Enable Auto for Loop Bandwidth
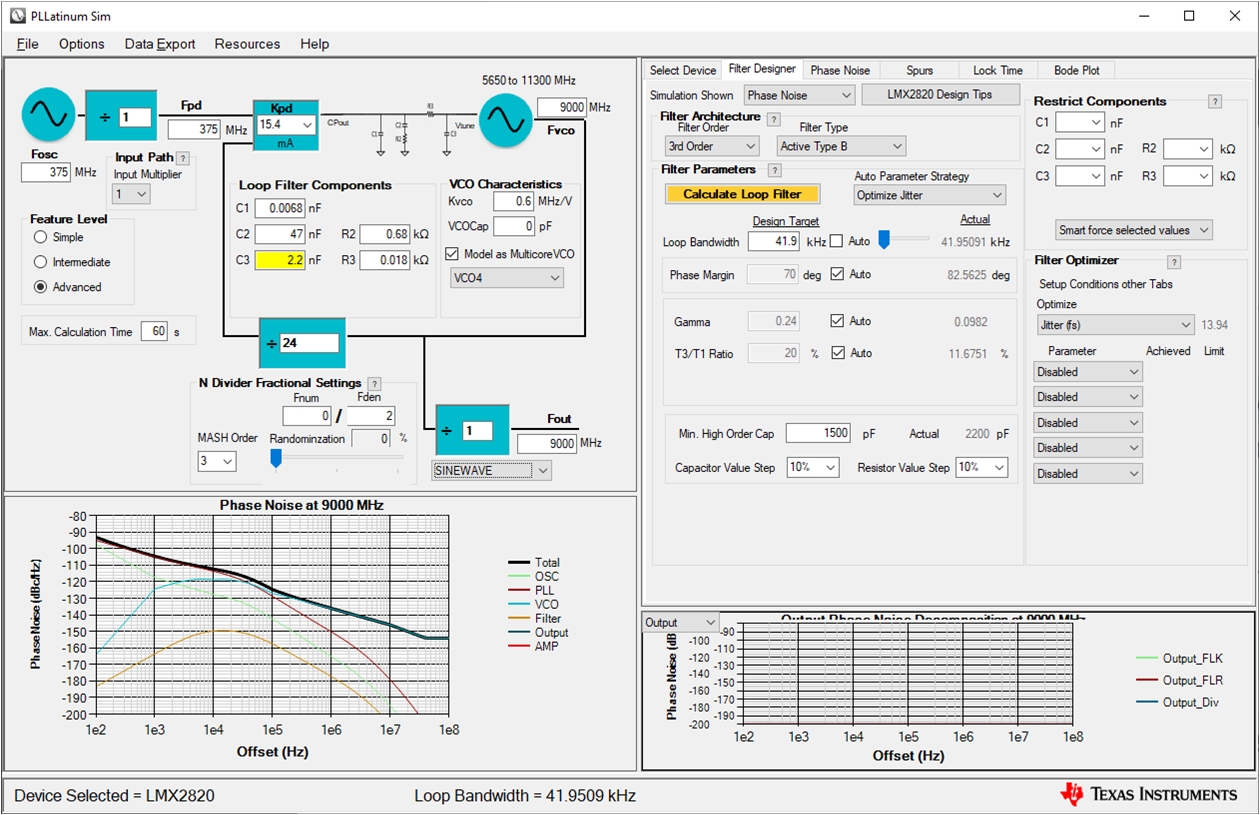Viewport: 1260px width, 815px height. [x=836, y=242]
